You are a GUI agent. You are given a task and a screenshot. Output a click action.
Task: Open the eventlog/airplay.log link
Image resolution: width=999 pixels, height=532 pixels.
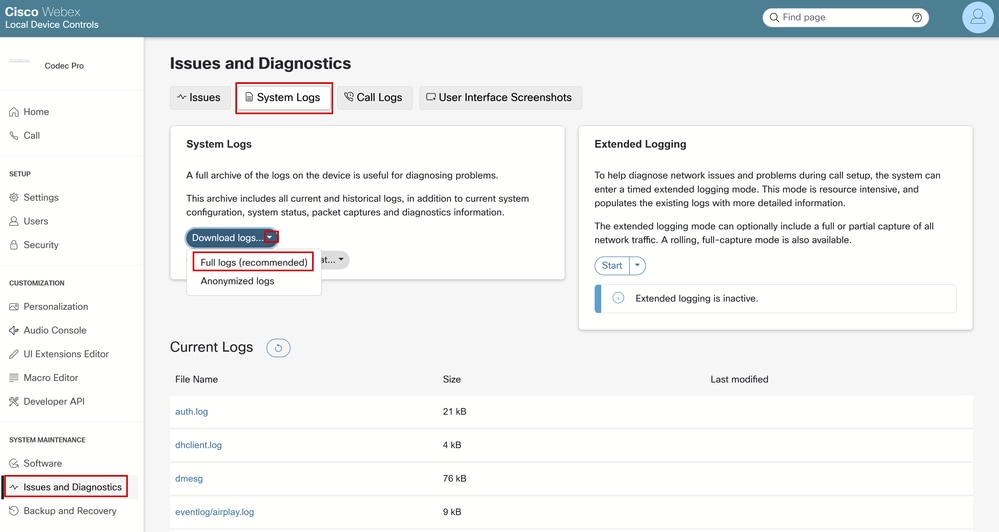(214, 512)
